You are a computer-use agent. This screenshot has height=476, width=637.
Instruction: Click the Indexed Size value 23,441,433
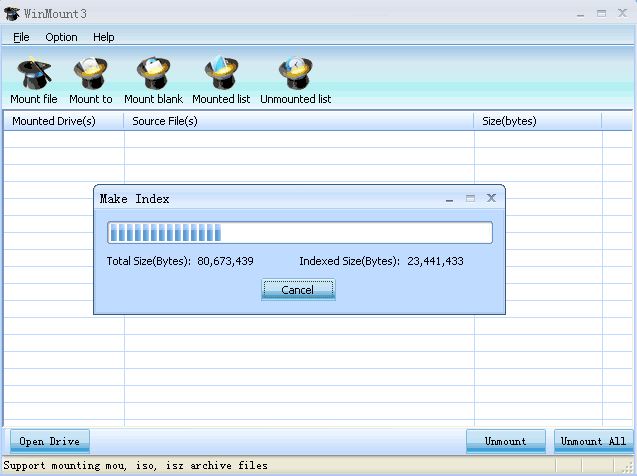(436, 261)
